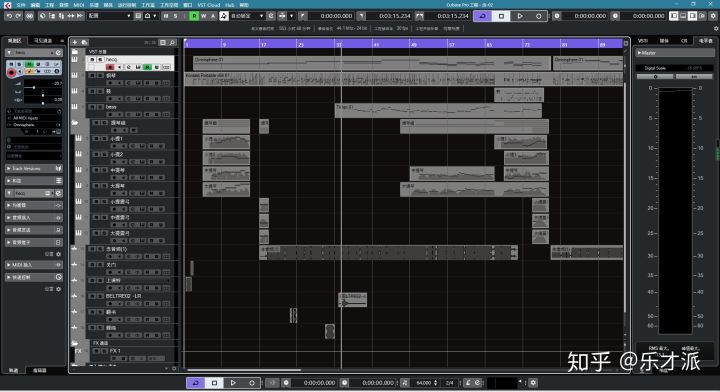The height and width of the screenshot is (392, 720).
Task: Open inspector setup gear below 音频电平
Action: pos(58,254)
